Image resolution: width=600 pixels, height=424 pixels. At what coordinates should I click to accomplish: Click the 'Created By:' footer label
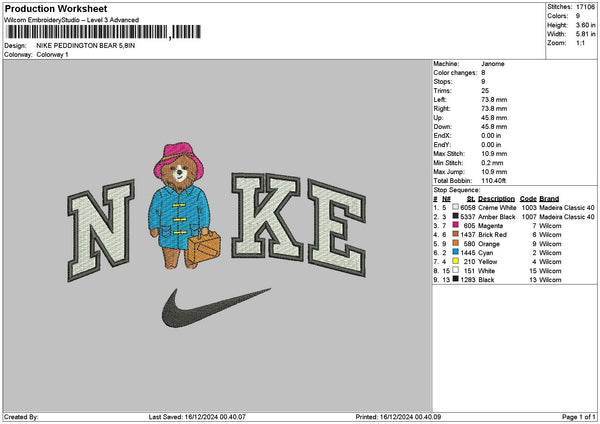click(x=21, y=417)
